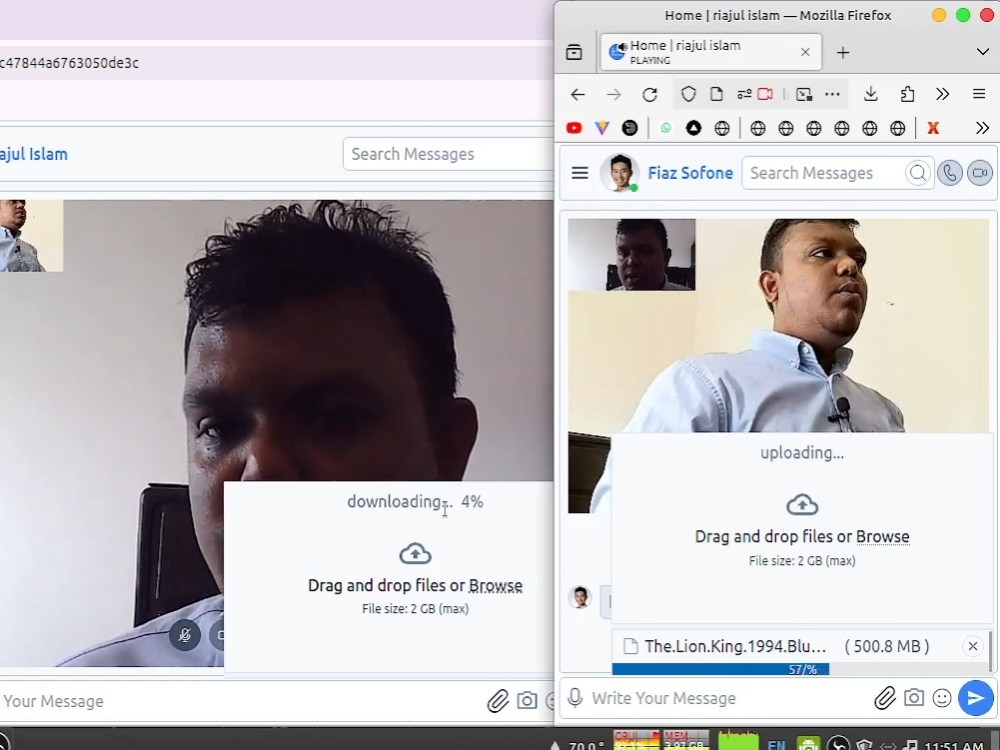Viewport: 1000px width, 750px height.
Task: Open camera icon in Firefox chat input
Action: click(x=914, y=698)
